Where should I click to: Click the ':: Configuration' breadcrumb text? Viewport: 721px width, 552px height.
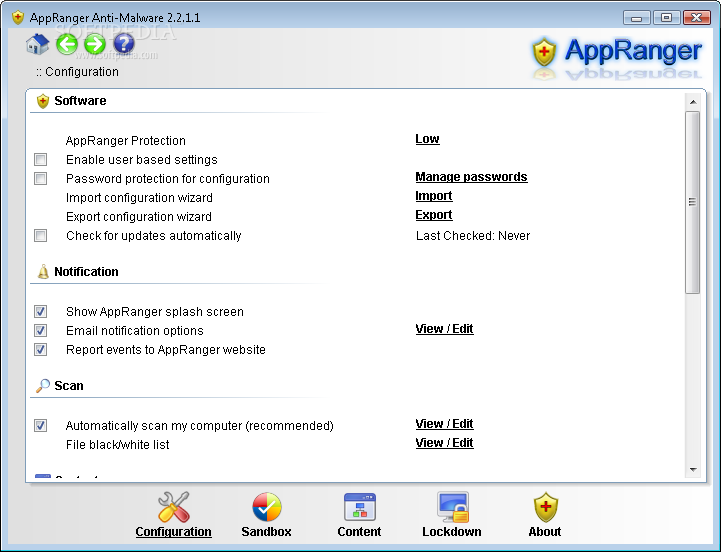77,72
